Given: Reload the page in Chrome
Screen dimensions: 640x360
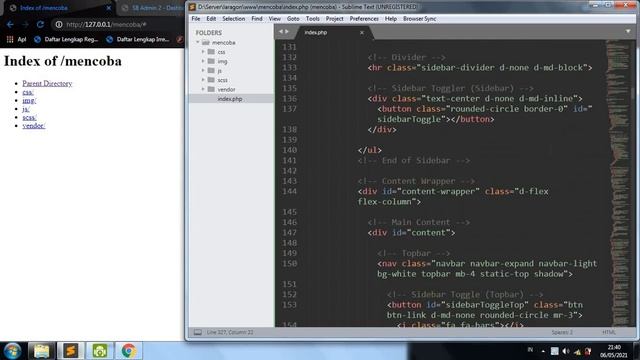Looking at the screenshot, I should point(40,24).
